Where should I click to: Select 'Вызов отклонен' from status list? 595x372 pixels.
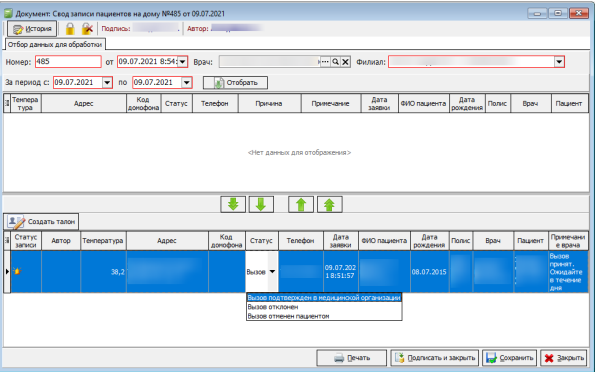point(273,307)
